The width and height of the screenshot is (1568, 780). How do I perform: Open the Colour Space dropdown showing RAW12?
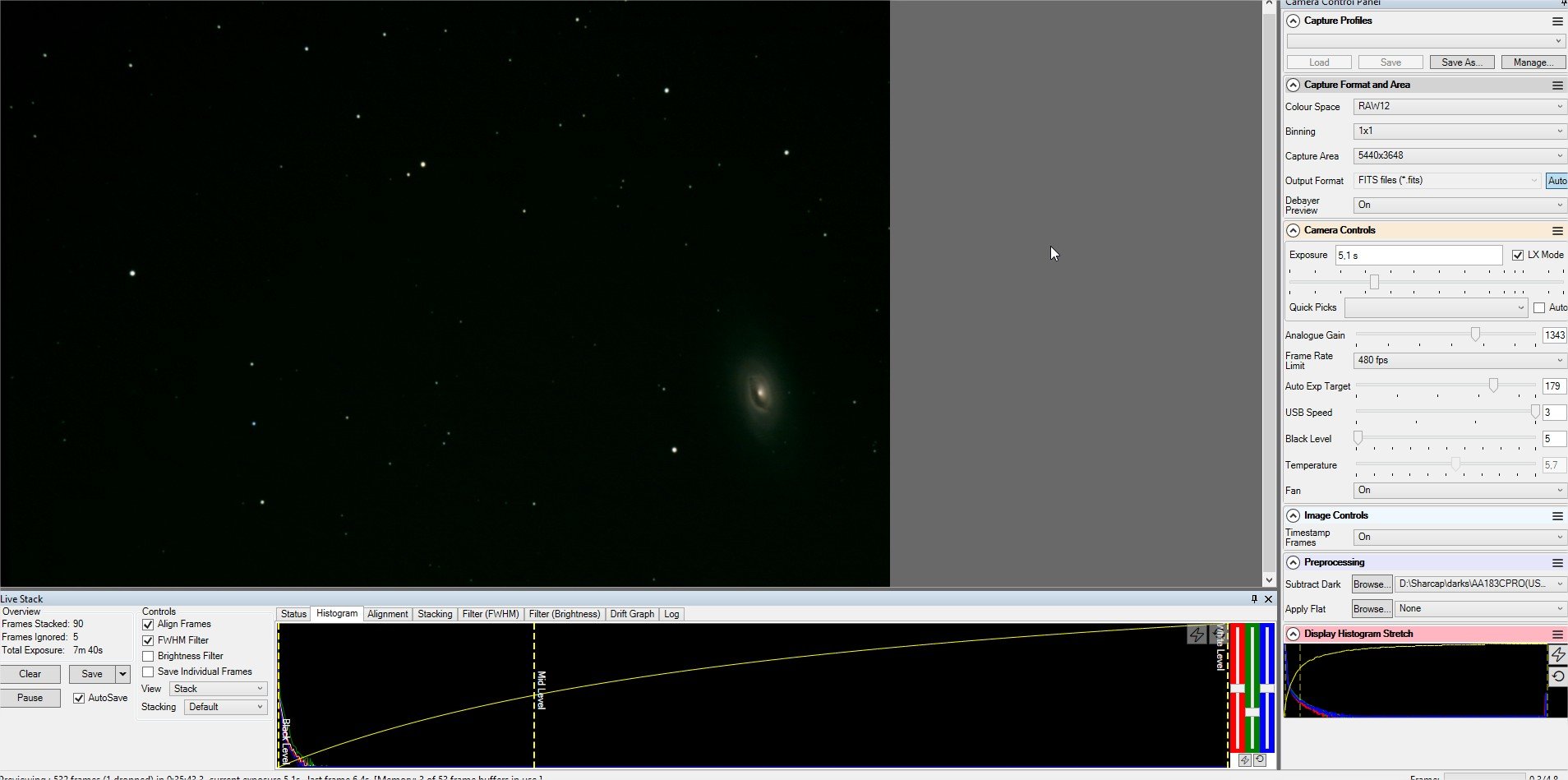pos(1460,107)
